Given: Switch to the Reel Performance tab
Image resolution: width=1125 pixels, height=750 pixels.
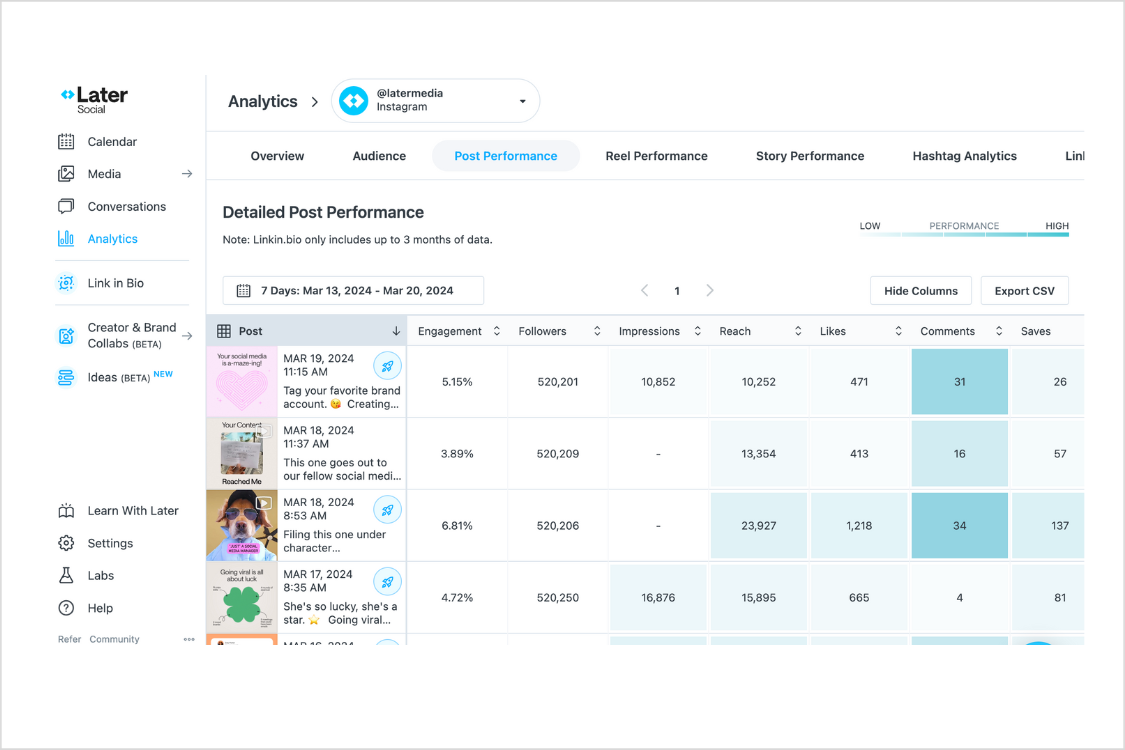Looking at the screenshot, I should click(657, 156).
